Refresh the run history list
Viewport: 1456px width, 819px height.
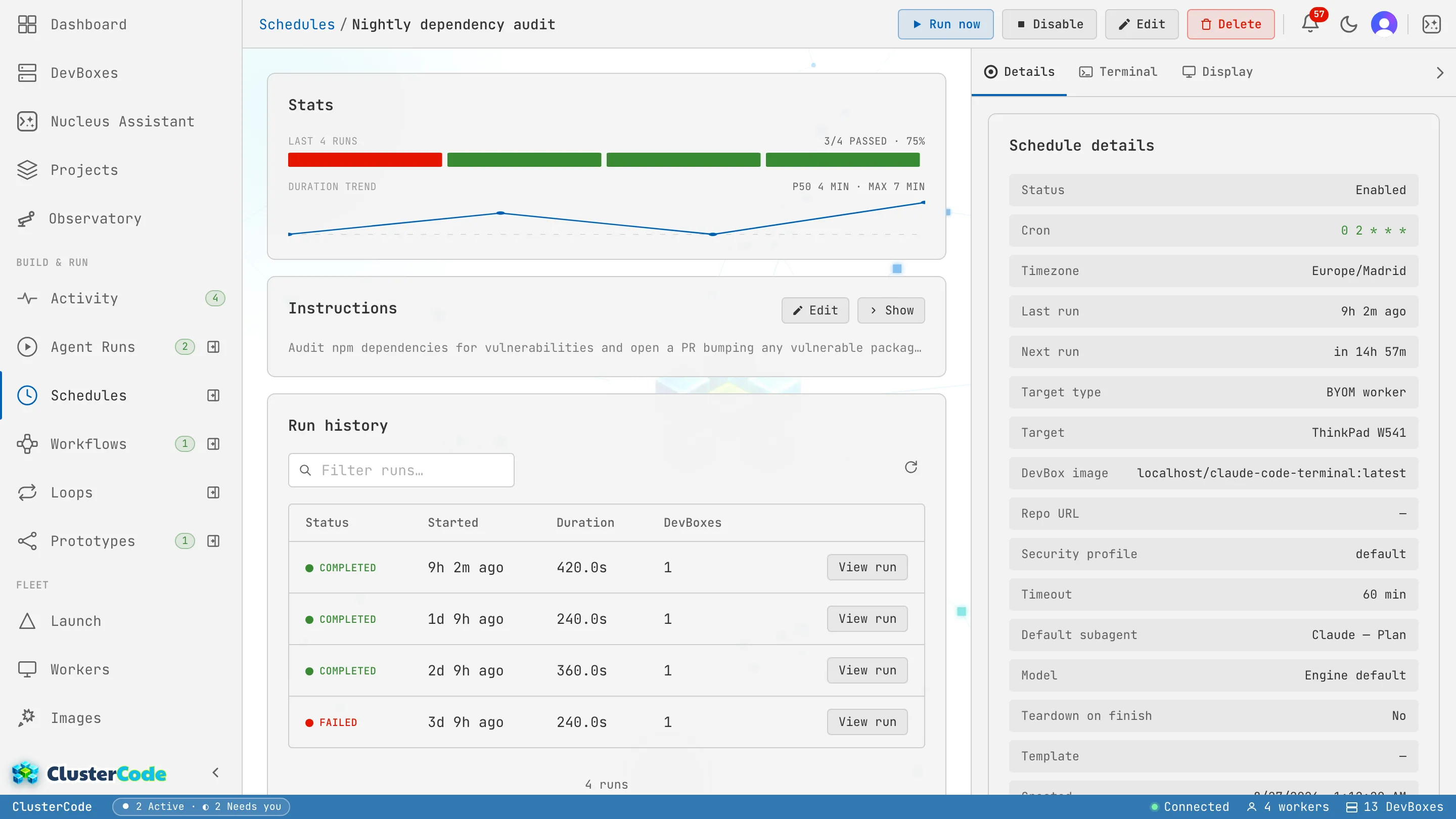tap(911, 467)
